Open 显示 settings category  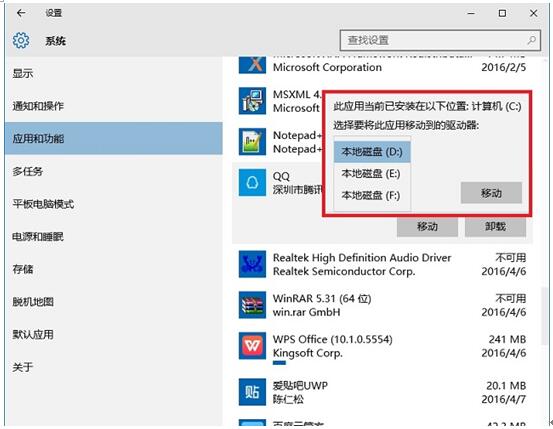114,73
